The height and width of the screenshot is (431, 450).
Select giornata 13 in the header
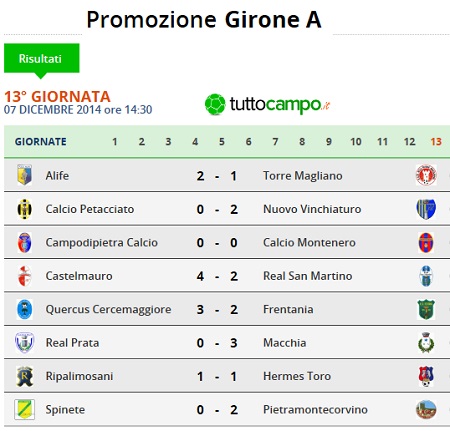(x=436, y=142)
